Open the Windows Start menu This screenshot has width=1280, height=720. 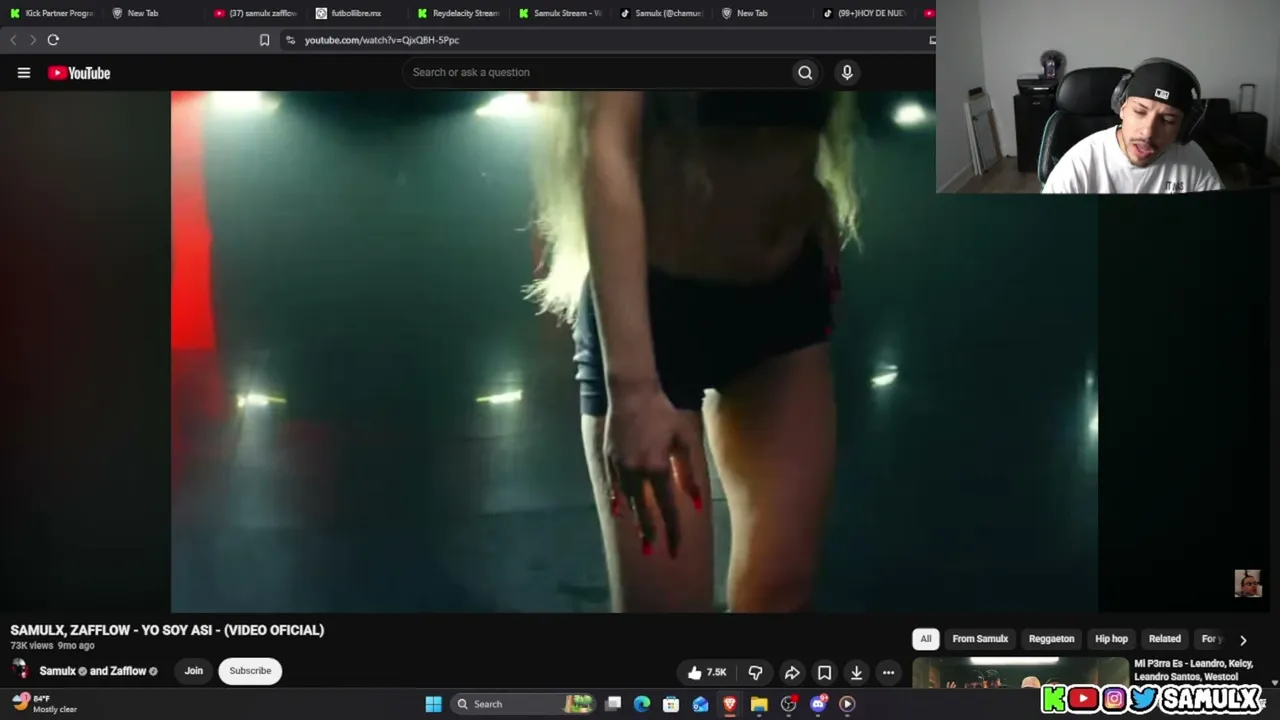(433, 704)
